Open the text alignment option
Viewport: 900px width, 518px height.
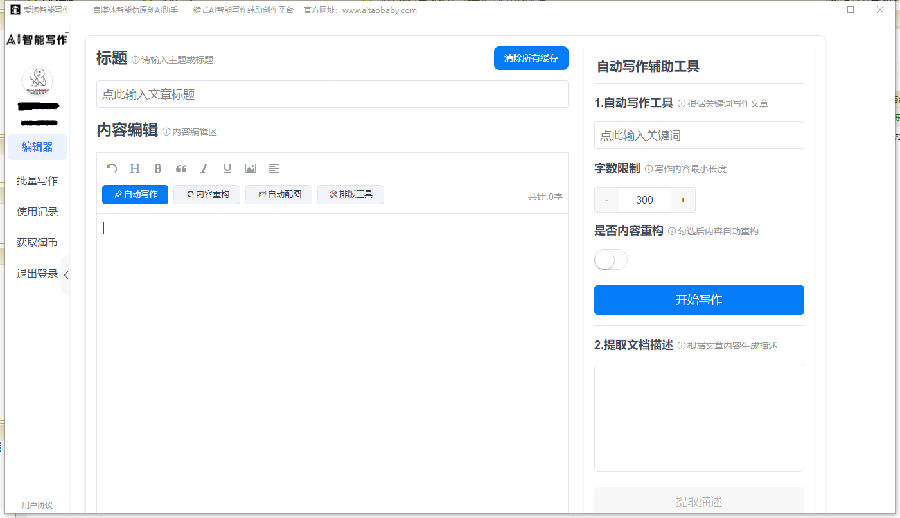[x=273, y=168]
